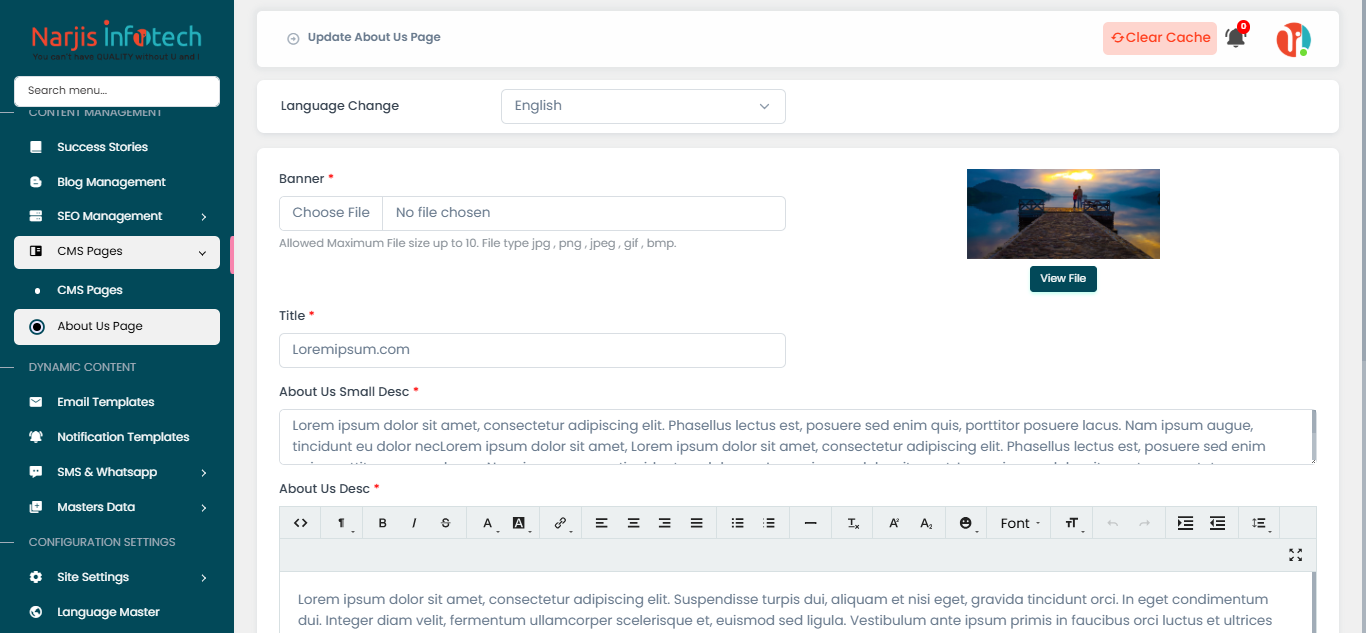Expand SEO Management submenu
The width and height of the screenshot is (1366, 633).
pyautogui.click(x=117, y=216)
